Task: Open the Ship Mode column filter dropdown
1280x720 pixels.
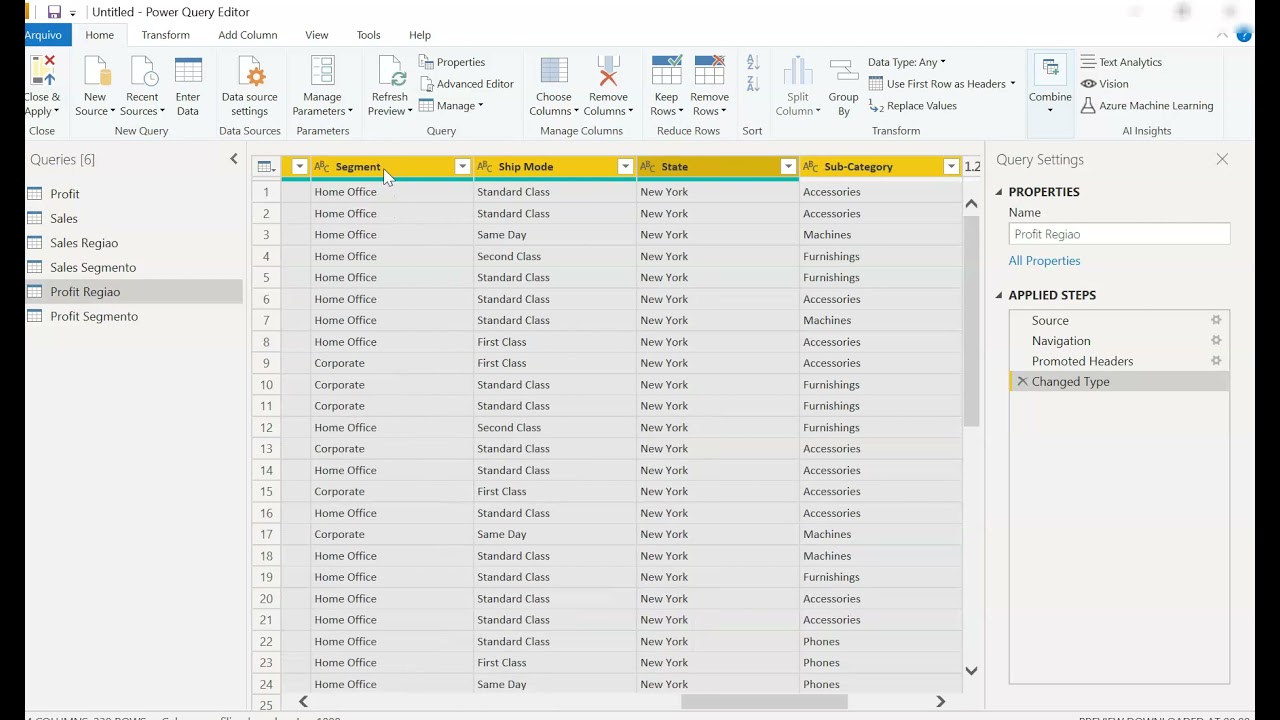Action: [x=625, y=167]
